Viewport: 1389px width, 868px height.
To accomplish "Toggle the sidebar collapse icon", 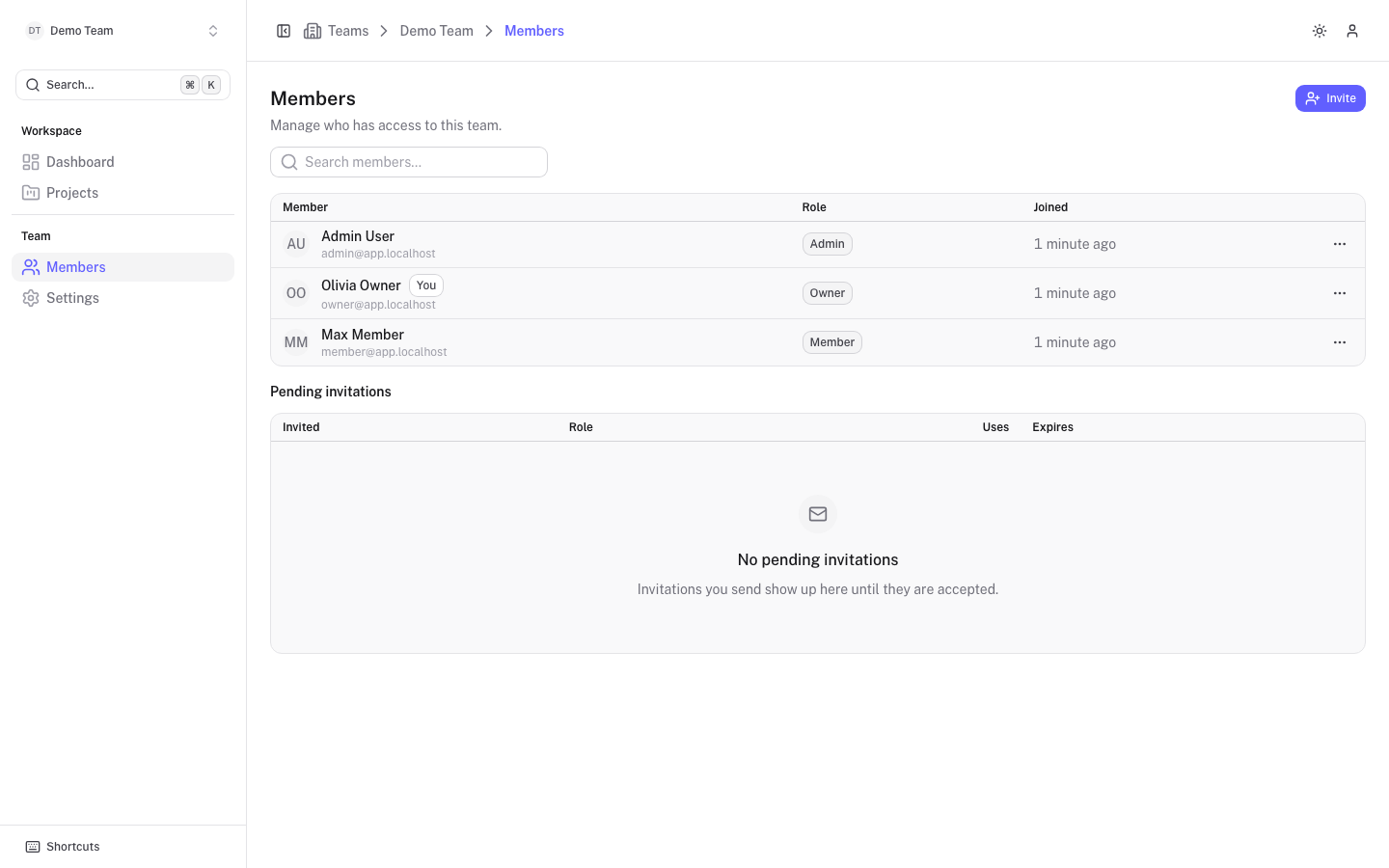I will point(284,31).
